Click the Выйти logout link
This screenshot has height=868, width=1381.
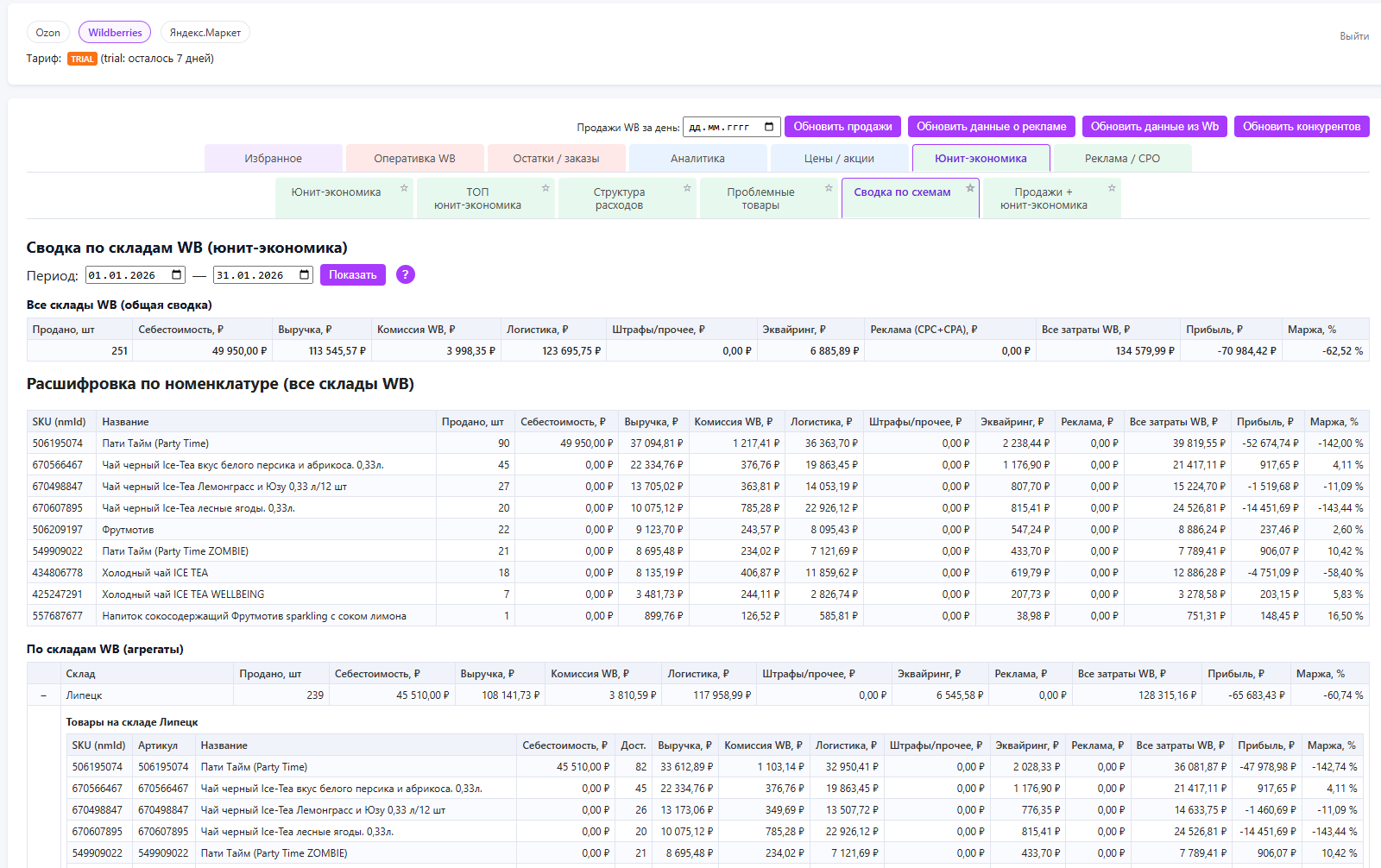1354,36
